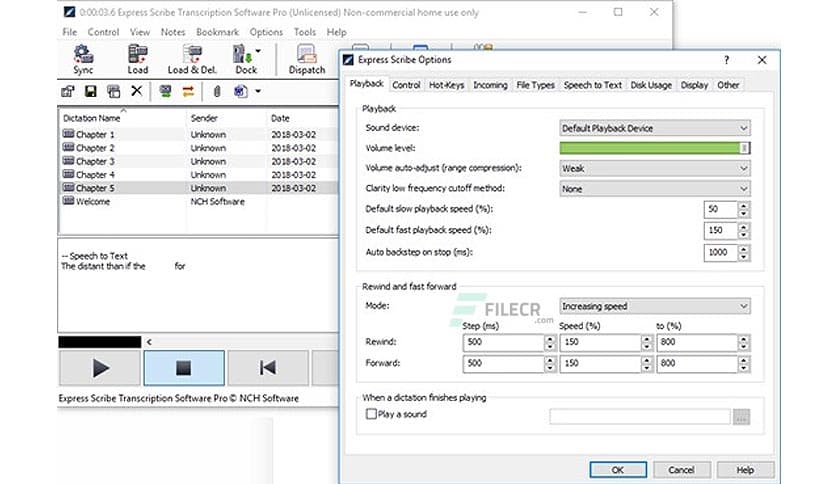Increase default slow playback speed with up arrow

[x=744, y=206]
